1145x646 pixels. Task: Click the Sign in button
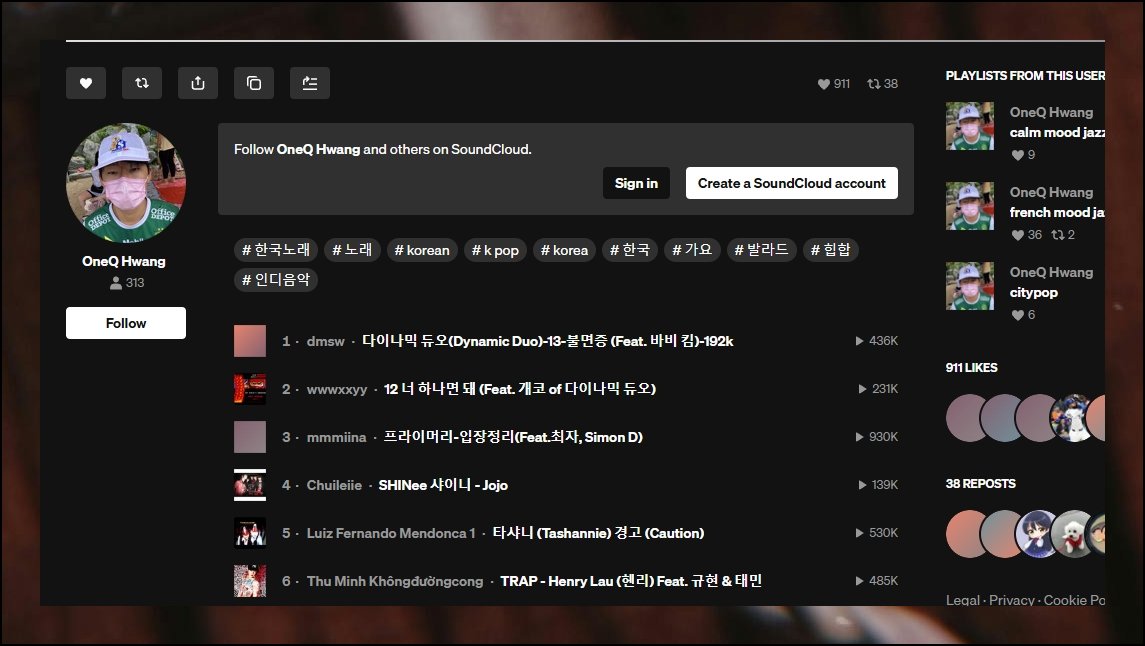(x=636, y=183)
